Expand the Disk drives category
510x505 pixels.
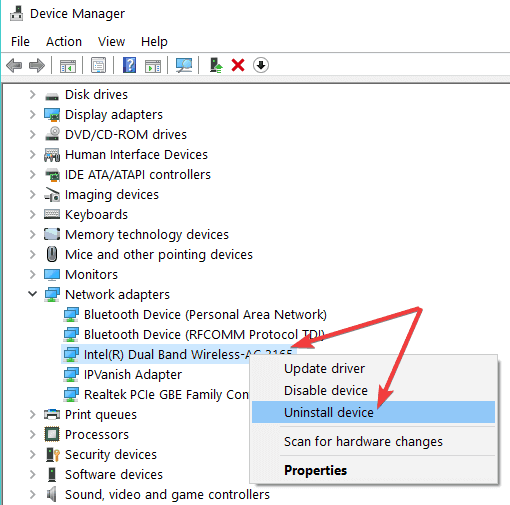coord(32,95)
